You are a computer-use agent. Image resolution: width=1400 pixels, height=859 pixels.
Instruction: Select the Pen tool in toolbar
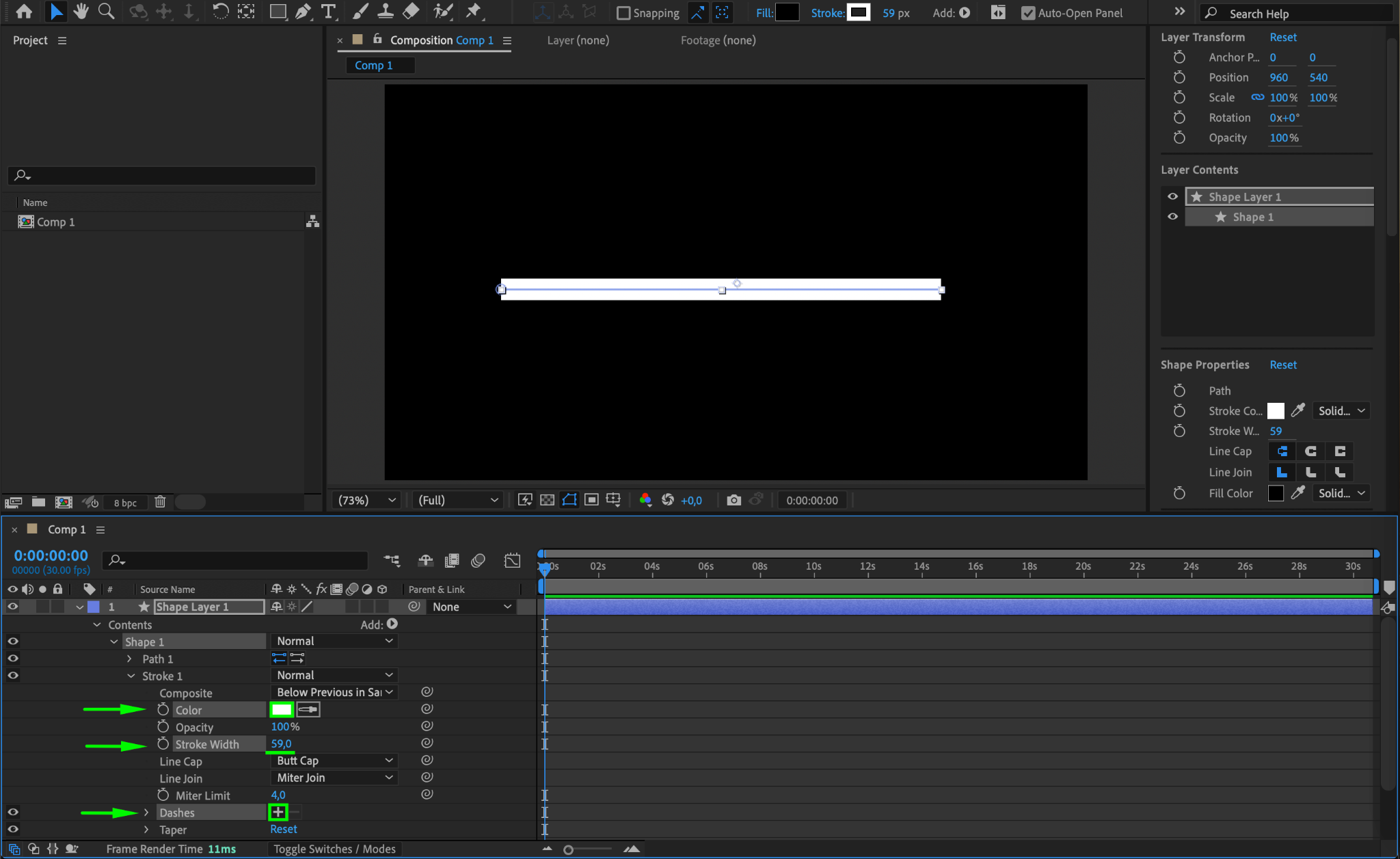pyautogui.click(x=303, y=12)
